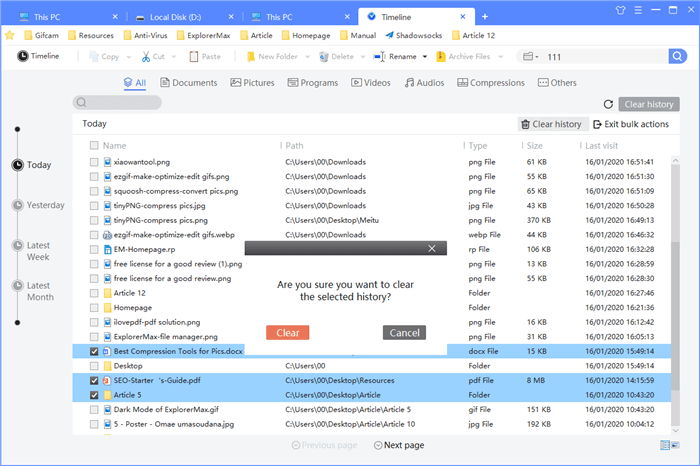The height and width of the screenshot is (466, 700).
Task: Open the Shadowsocks bookmark
Action: (414, 35)
